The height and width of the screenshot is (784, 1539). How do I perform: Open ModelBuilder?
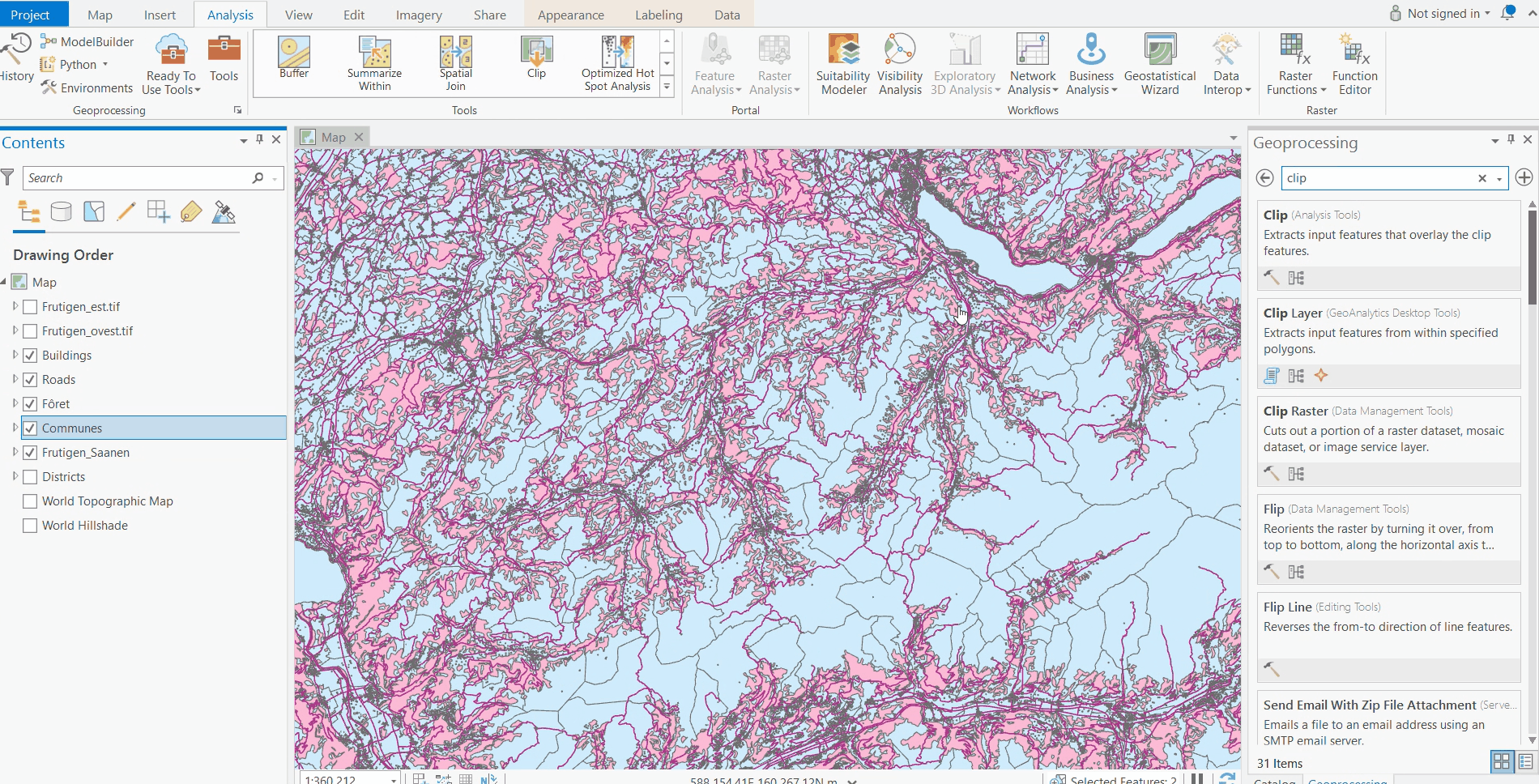87,42
